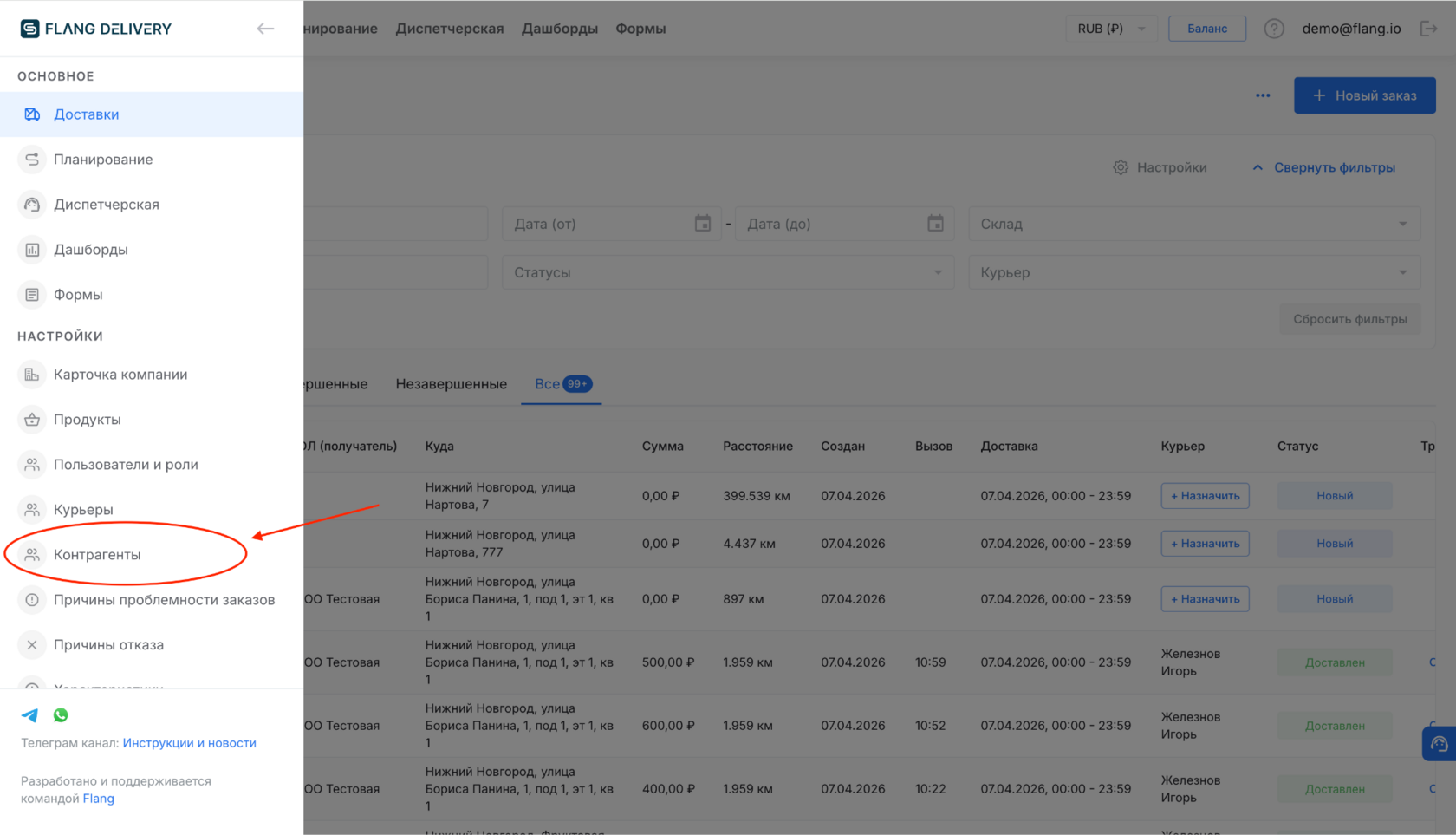Image resolution: width=1456 pixels, height=835 pixels.
Task: Click the Курьер column header in the table
Action: (x=1183, y=447)
